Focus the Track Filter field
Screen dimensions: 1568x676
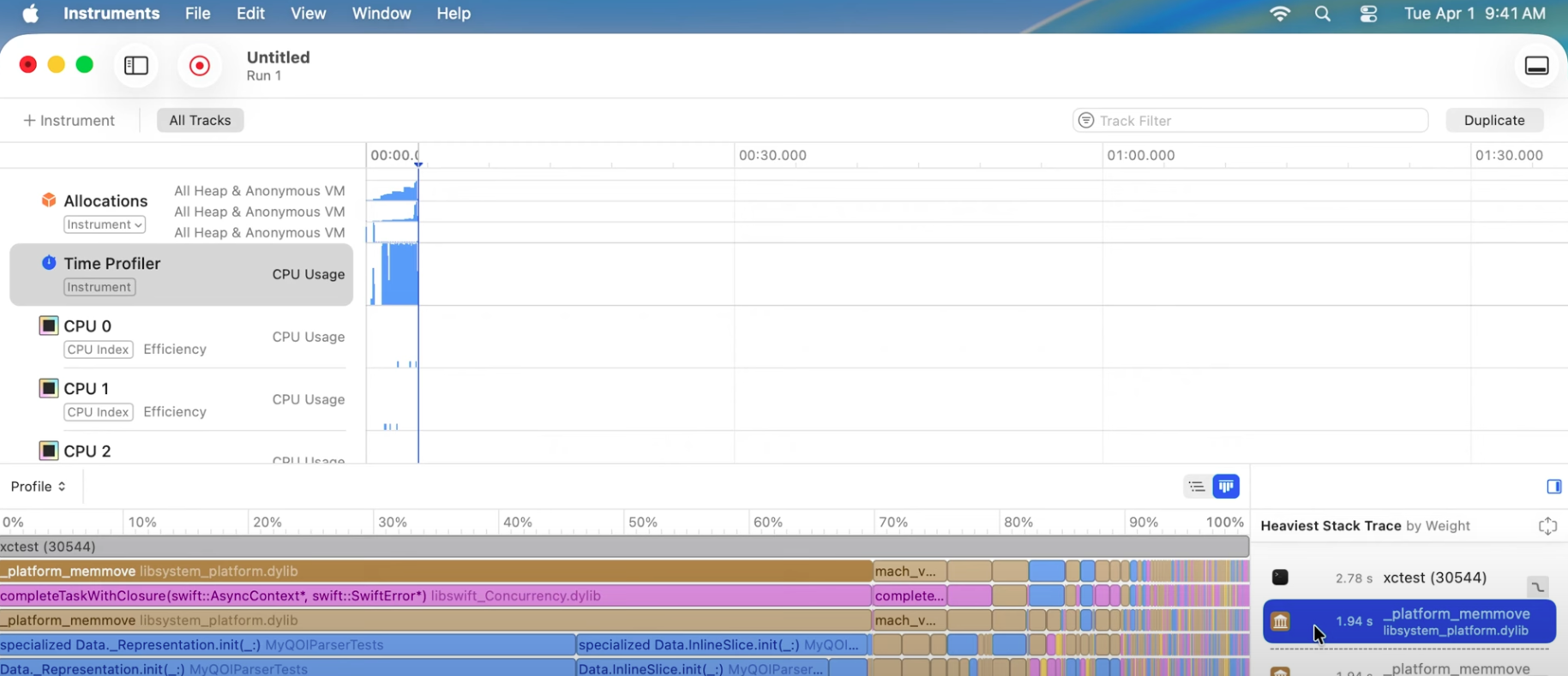(1250, 121)
